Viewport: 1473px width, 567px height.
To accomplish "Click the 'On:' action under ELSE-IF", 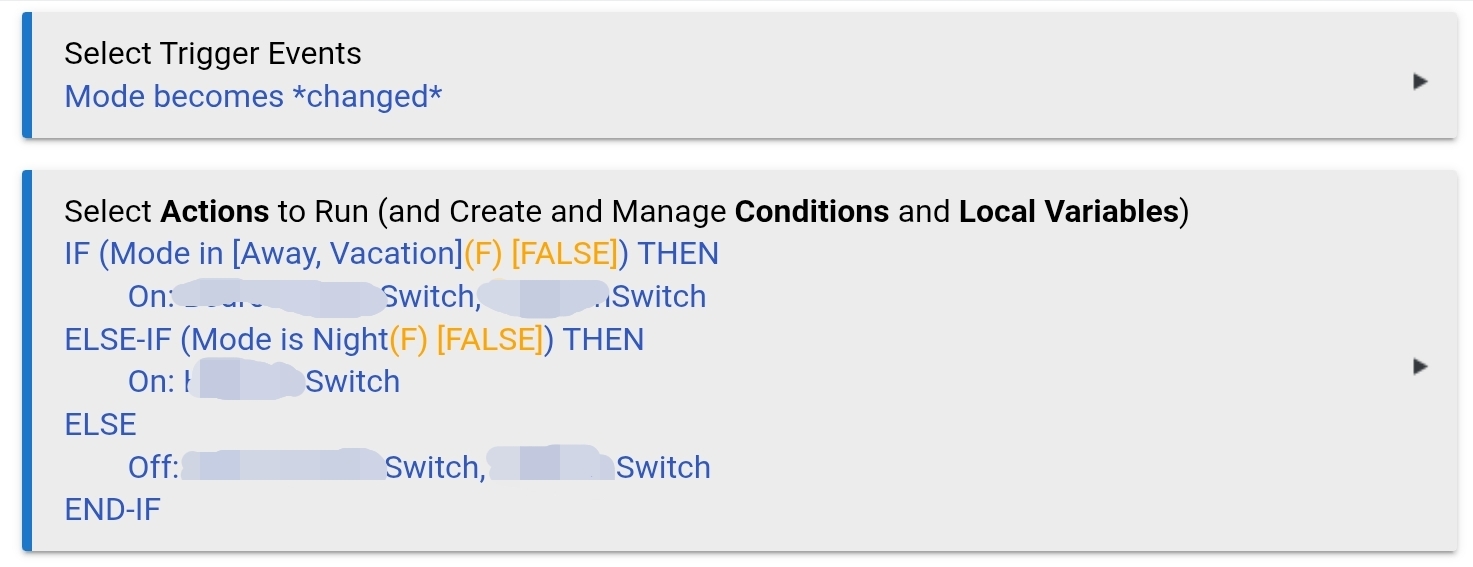I will click(152, 382).
